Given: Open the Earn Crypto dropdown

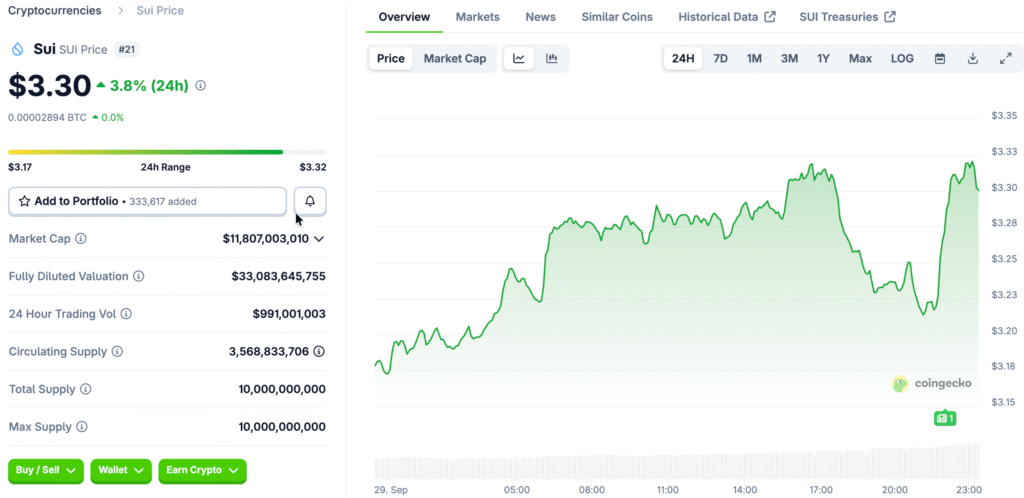Looking at the screenshot, I should 202,470.
